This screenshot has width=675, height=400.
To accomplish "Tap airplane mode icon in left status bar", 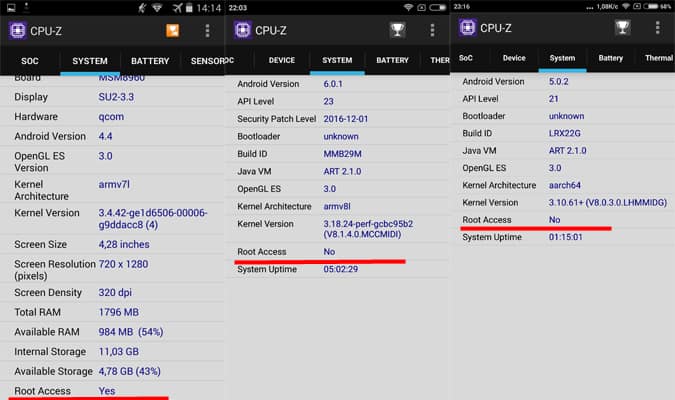I will pyautogui.click(x=177, y=8).
